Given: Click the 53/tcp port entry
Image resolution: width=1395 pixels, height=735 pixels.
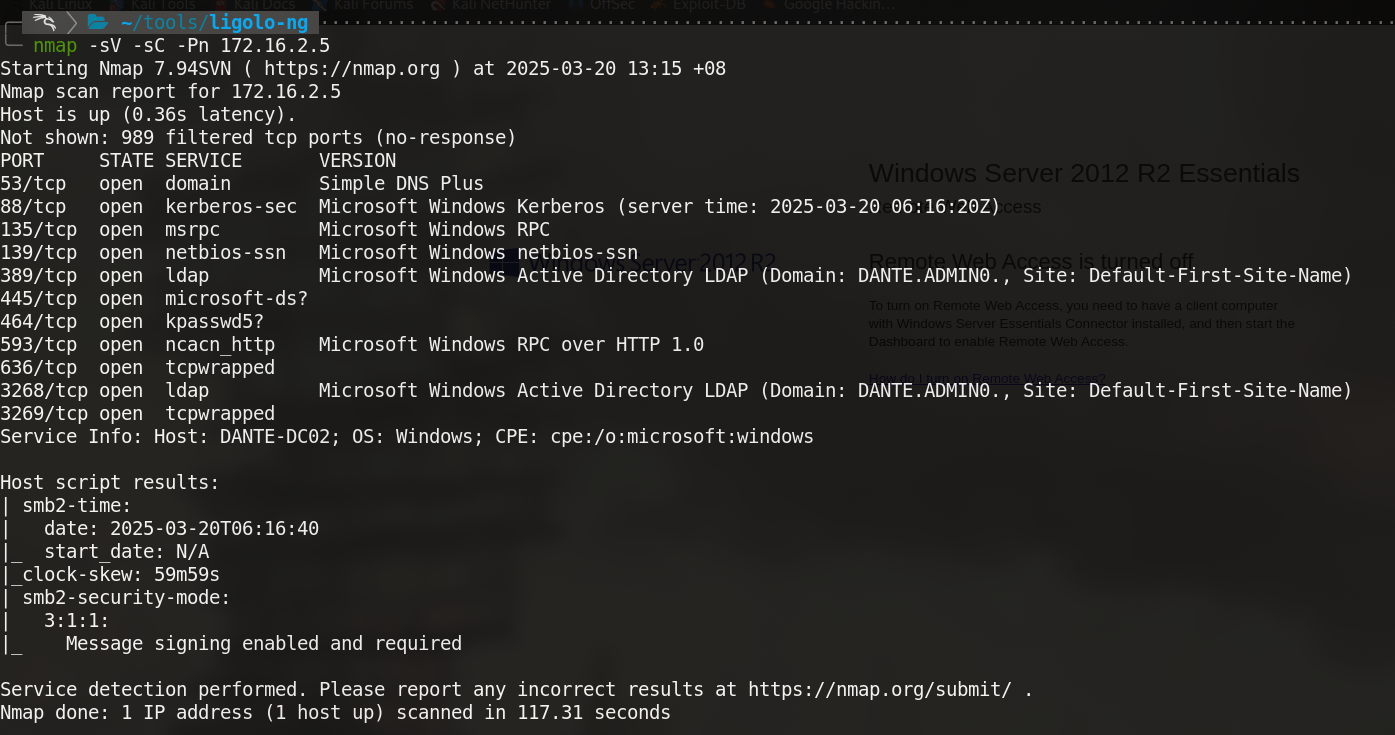Looking at the screenshot, I should point(33,184).
